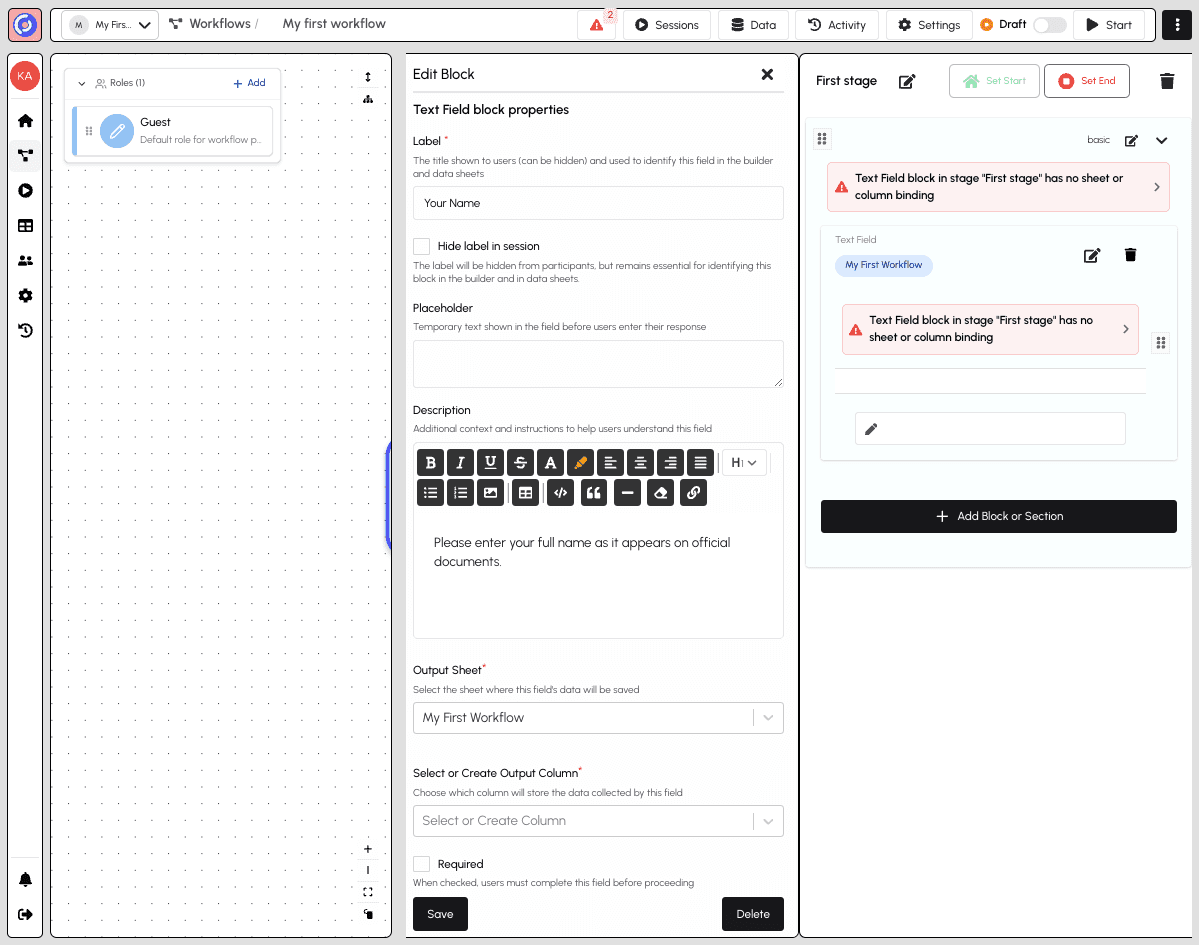
Task: Insert a table into the description
Action: pyautogui.click(x=525, y=492)
